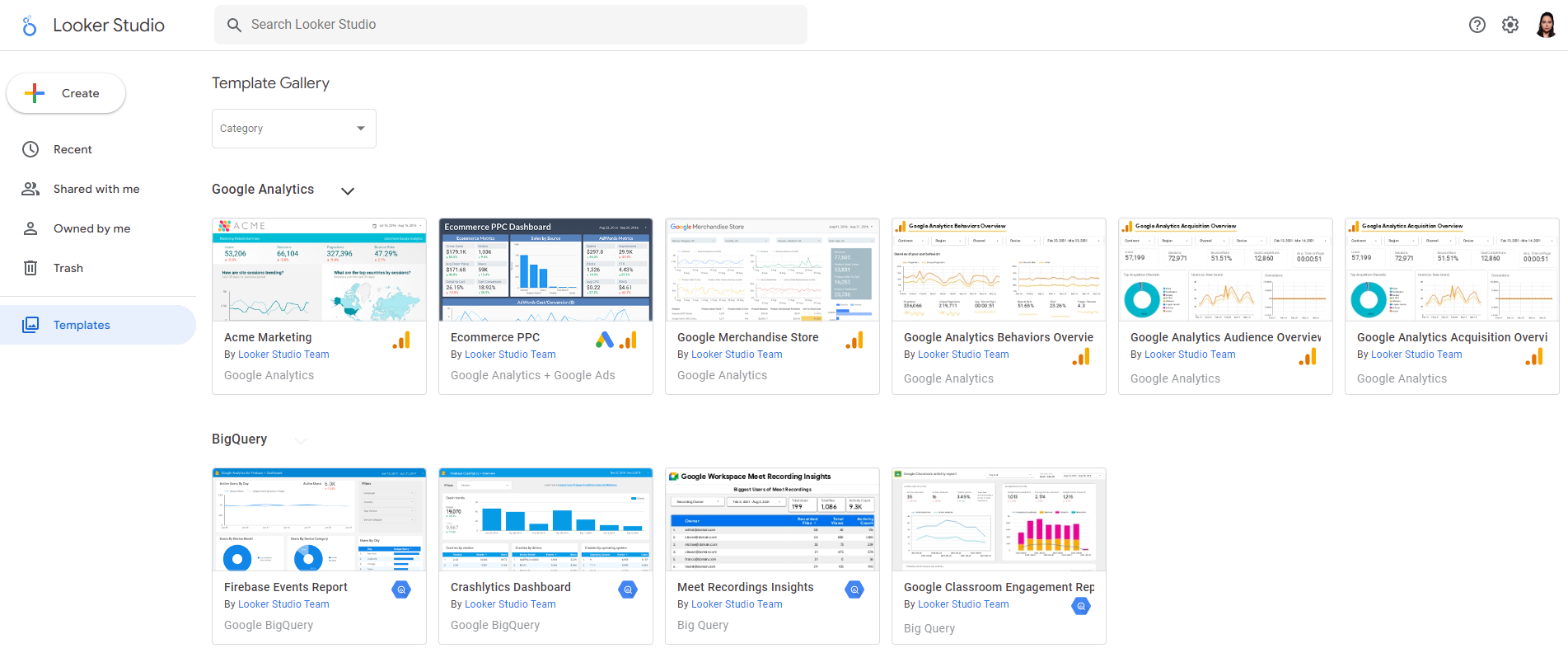
Task: Click 'Google Analytics + Google Ads' label
Action: point(533,375)
